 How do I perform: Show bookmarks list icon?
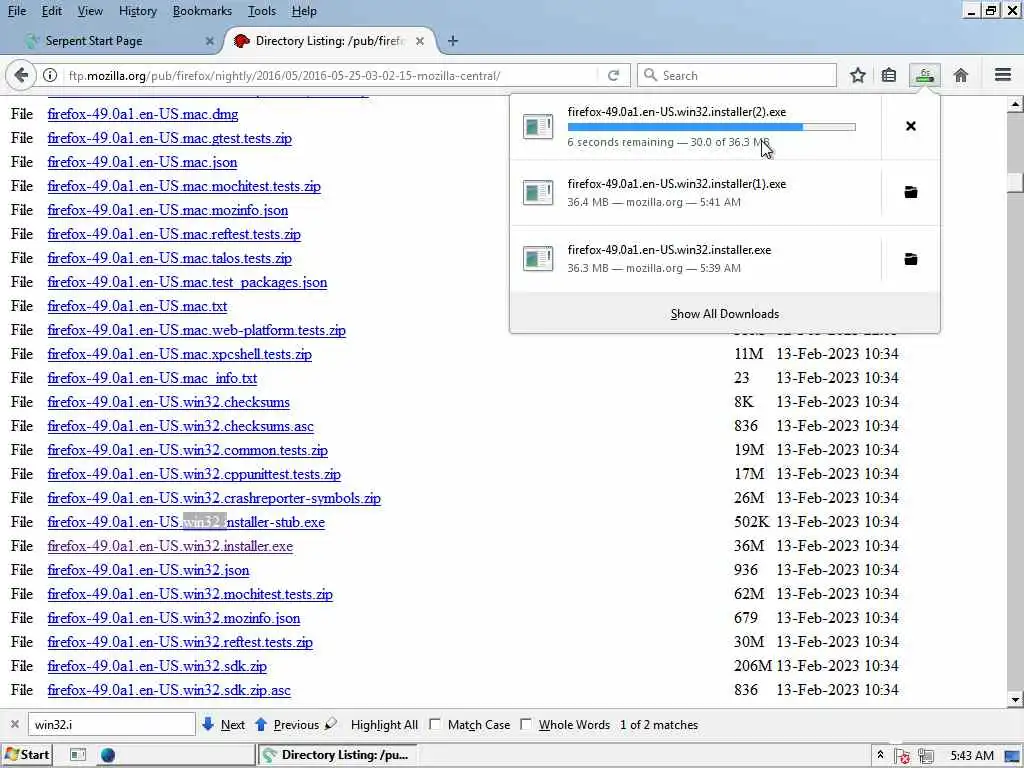889,75
